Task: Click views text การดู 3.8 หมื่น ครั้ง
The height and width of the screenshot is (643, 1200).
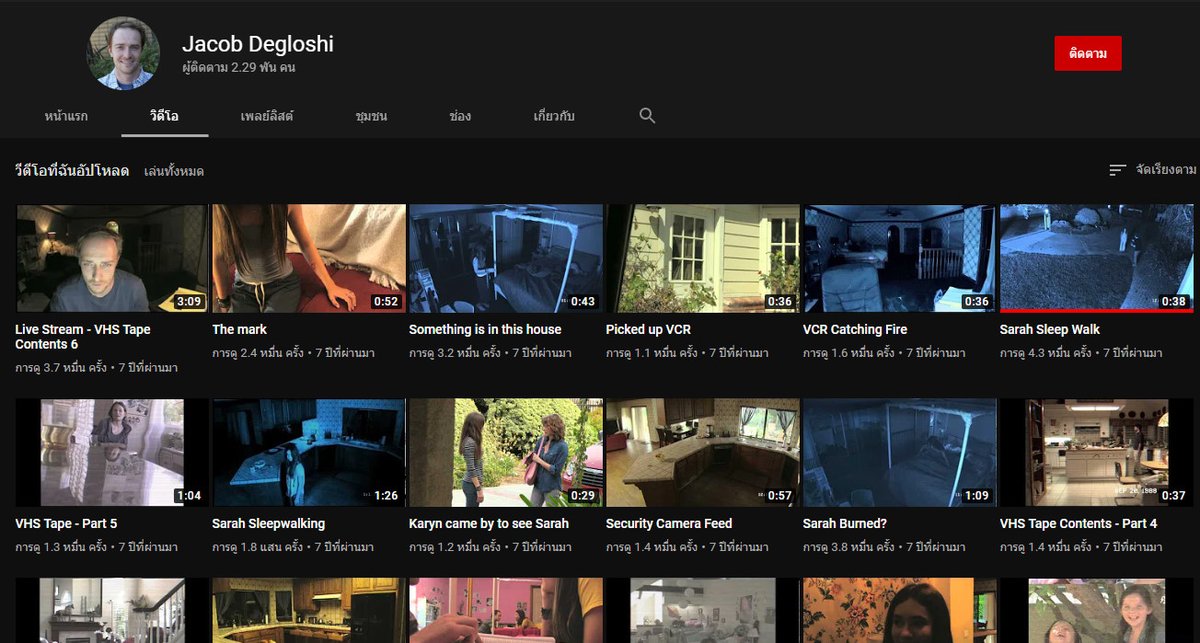Action: pyautogui.click(x=848, y=547)
